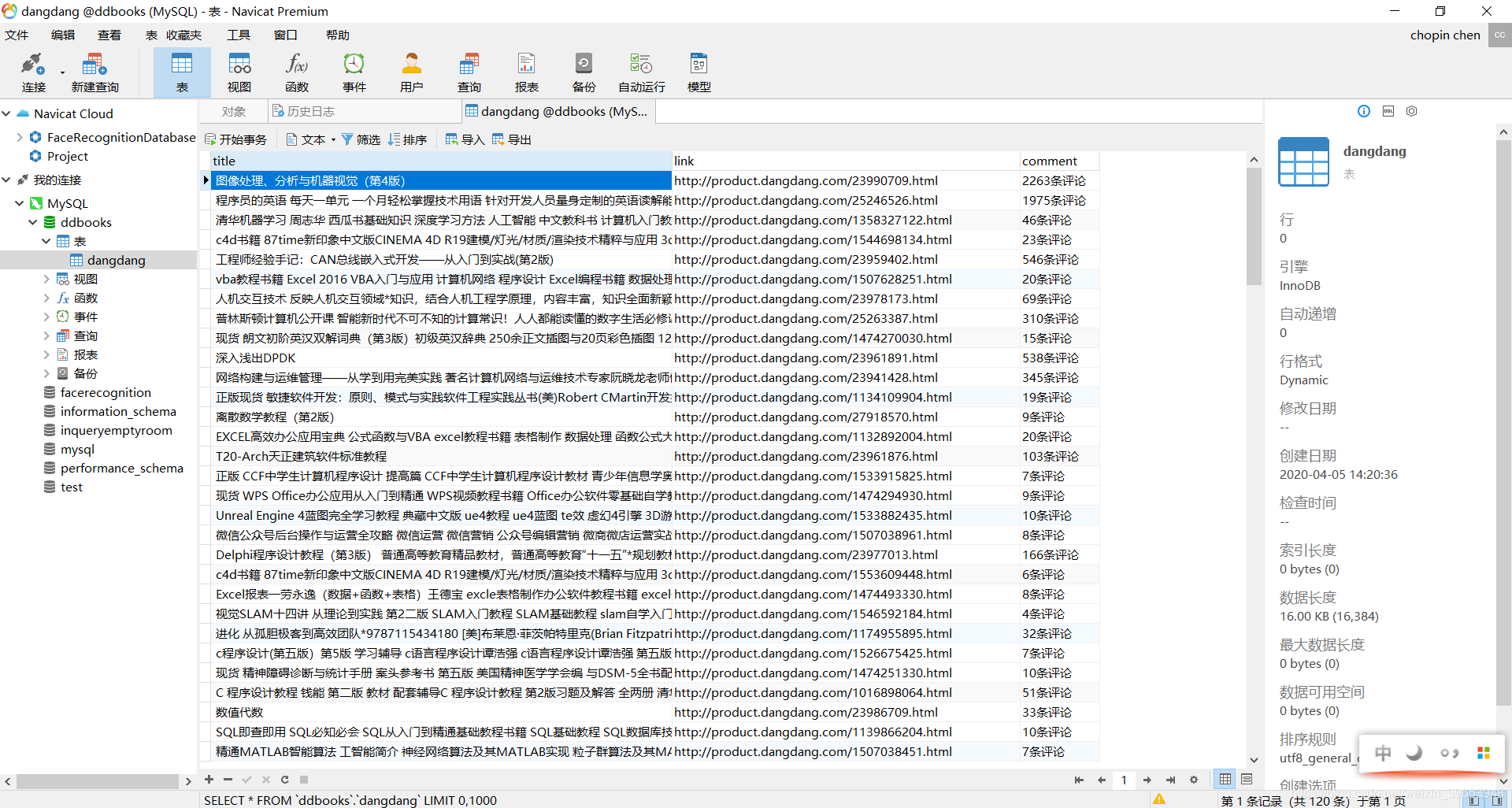This screenshot has width=1512, height=808.
Task: Switch to form view mode
Action: 1247,780
